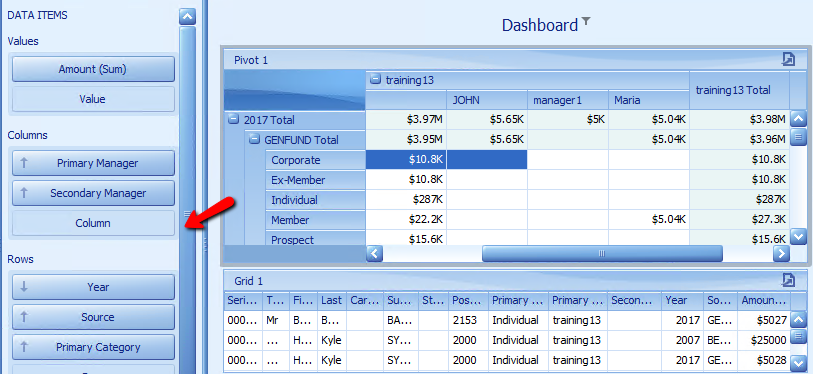Toggle sort arrow on Source row item
Screen dimensions: 813x374
point(23,317)
